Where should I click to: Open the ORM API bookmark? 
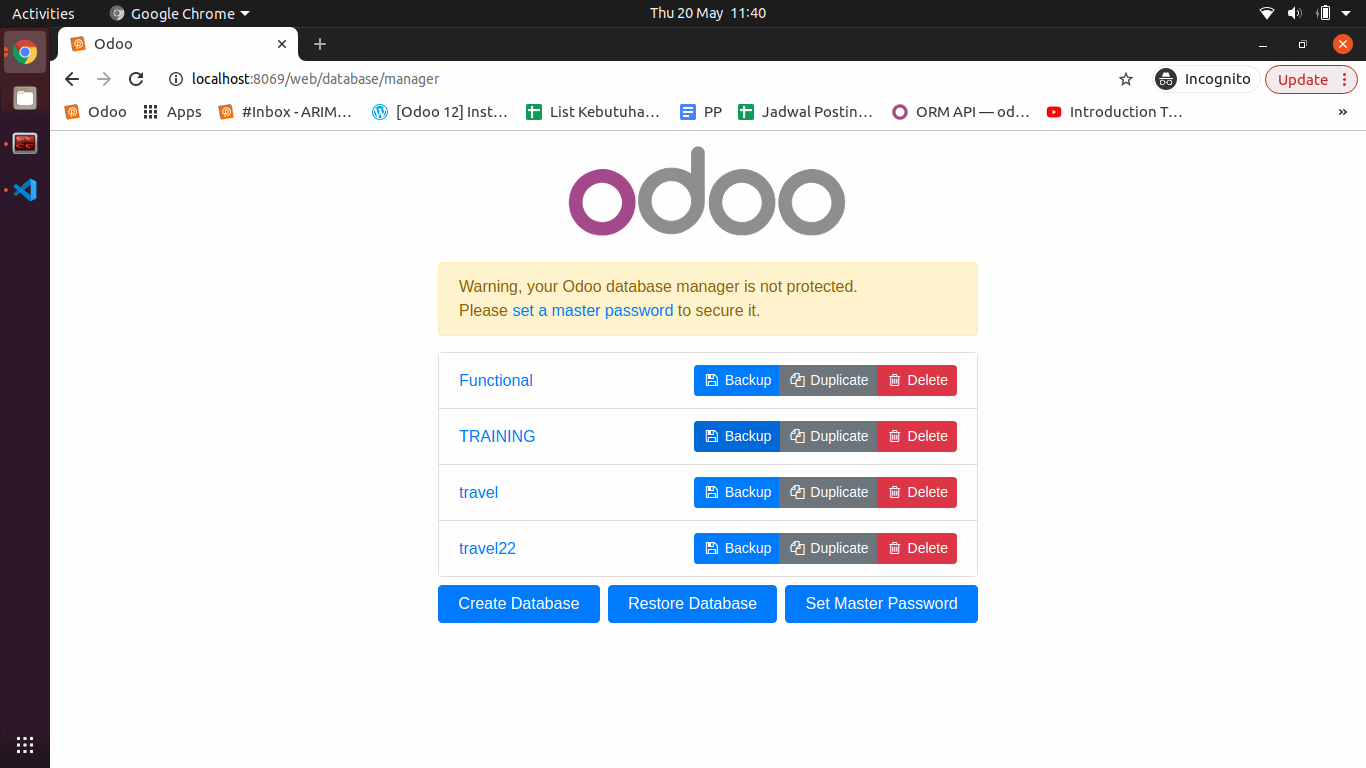(x=961, y=112)
